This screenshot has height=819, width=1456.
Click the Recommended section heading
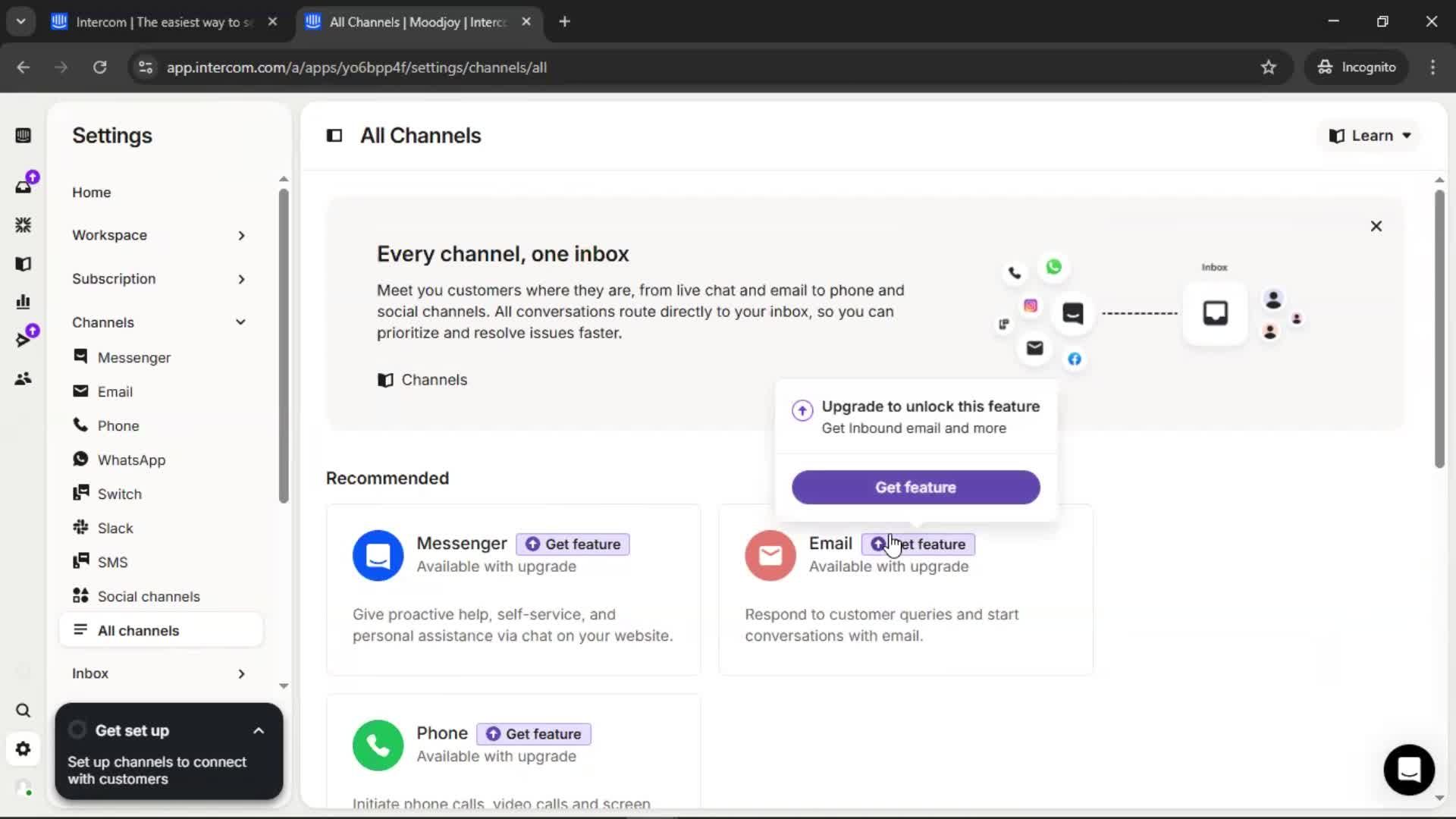pyautogui.click(x=388, y=479)
